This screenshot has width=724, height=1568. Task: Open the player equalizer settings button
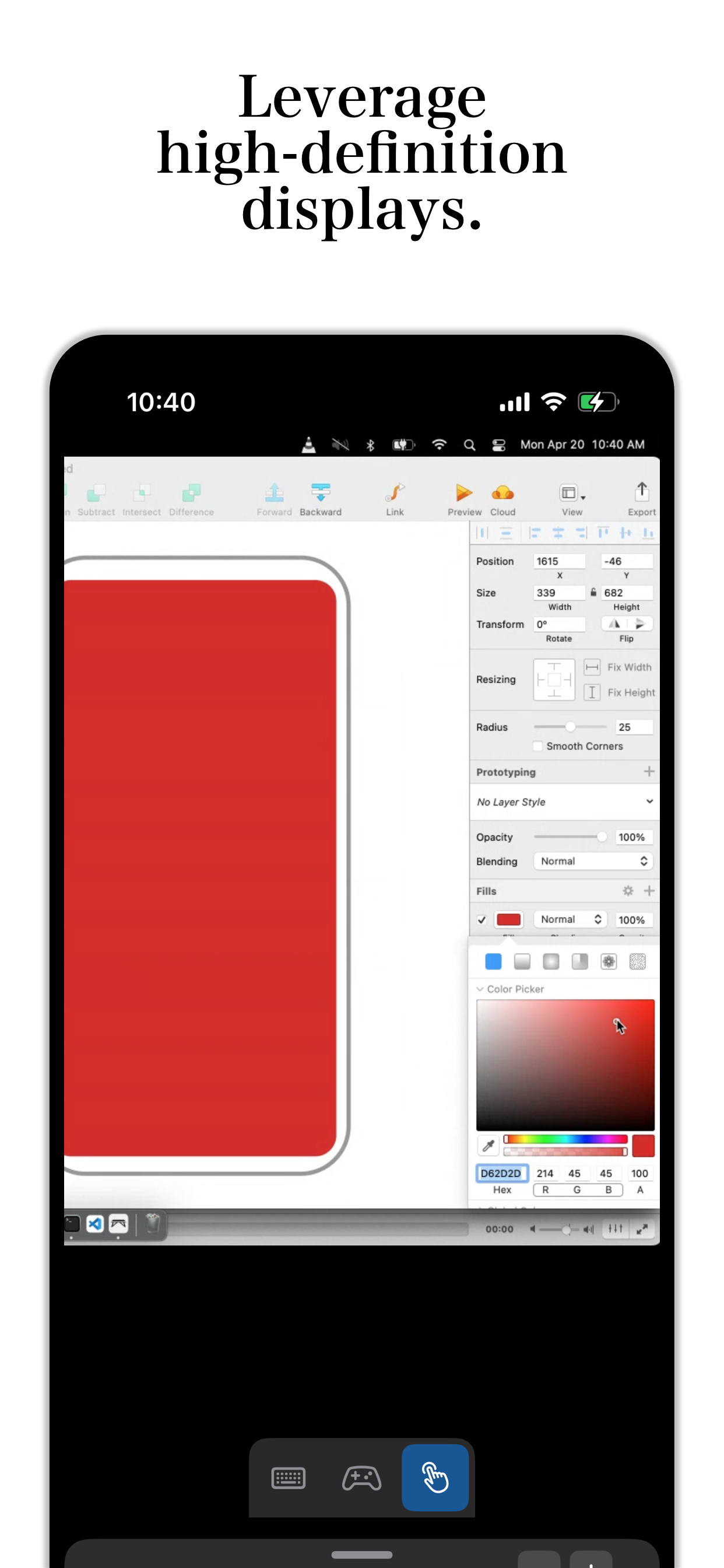tap(616, 1229)
